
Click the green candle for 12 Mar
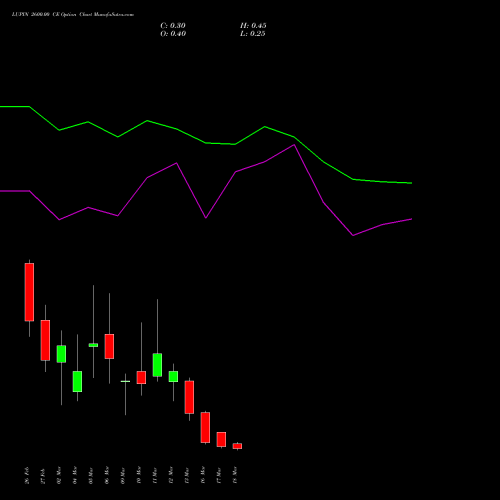(173, 376)
